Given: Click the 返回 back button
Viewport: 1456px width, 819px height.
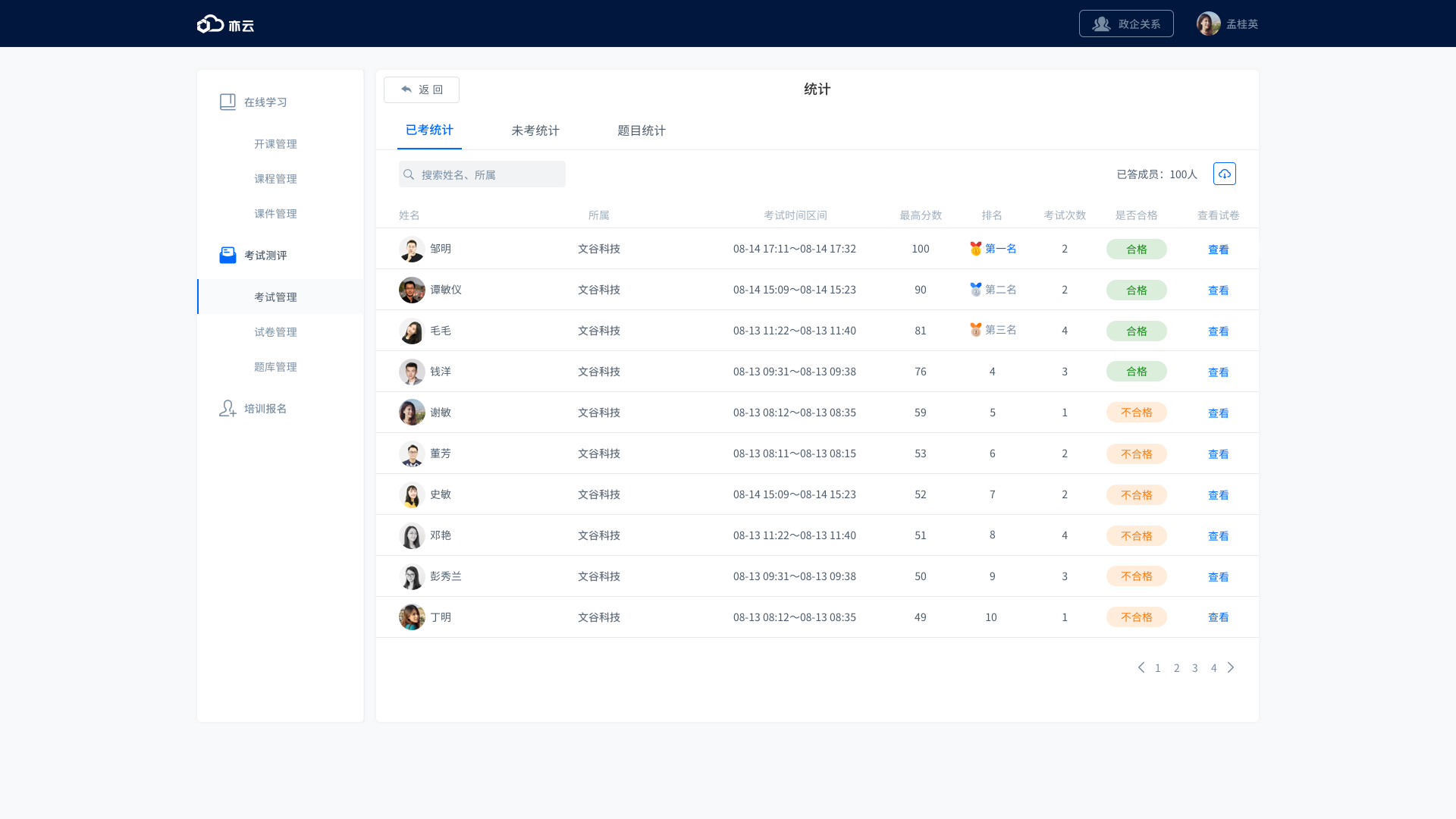Looking at the screenshot, I should click(422, 89).
